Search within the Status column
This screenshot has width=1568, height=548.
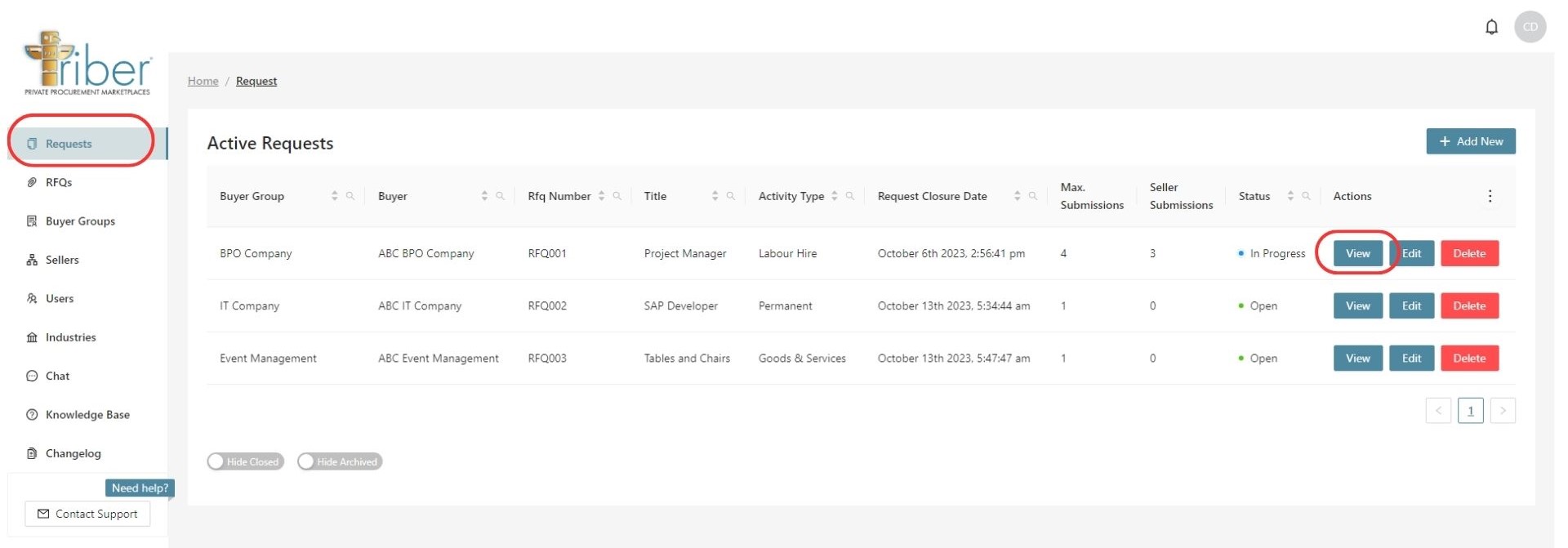click(x=1307, y=196)
